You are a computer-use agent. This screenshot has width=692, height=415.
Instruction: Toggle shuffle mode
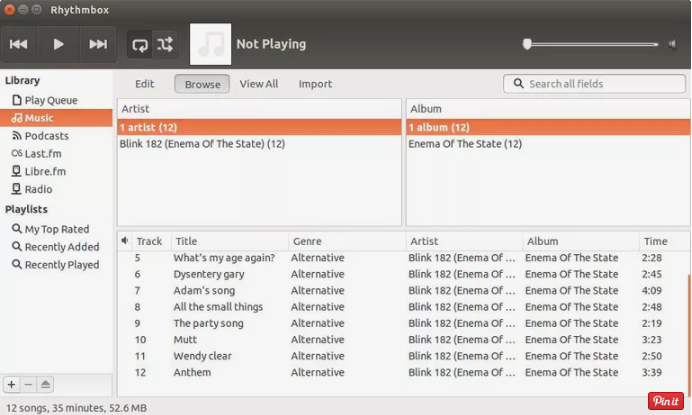pyautogui.click(x=165, y=45)
